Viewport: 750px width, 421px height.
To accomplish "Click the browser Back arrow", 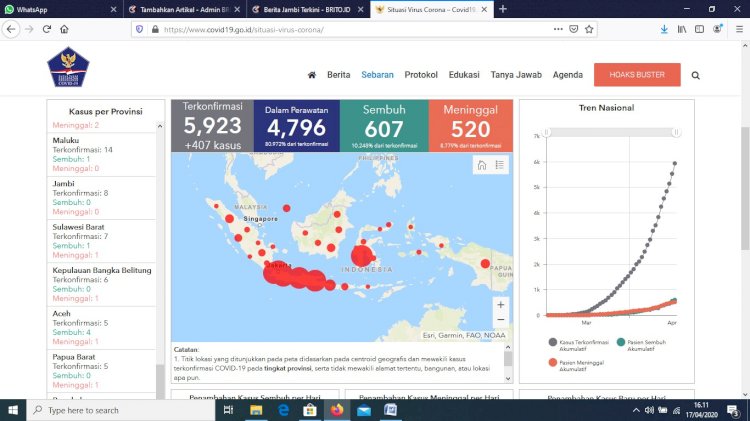I will coord(11,29).
